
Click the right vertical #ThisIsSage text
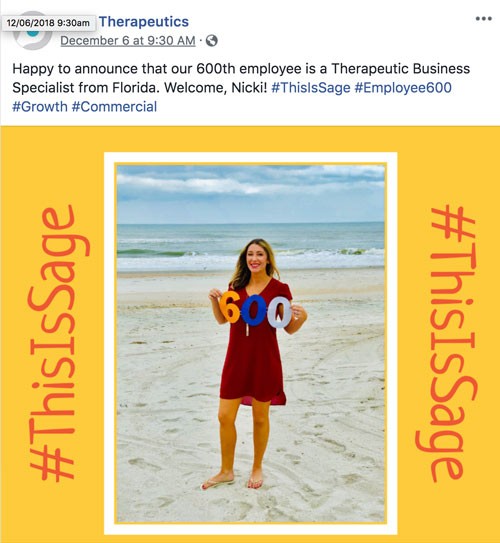click(x=446, y=343)
